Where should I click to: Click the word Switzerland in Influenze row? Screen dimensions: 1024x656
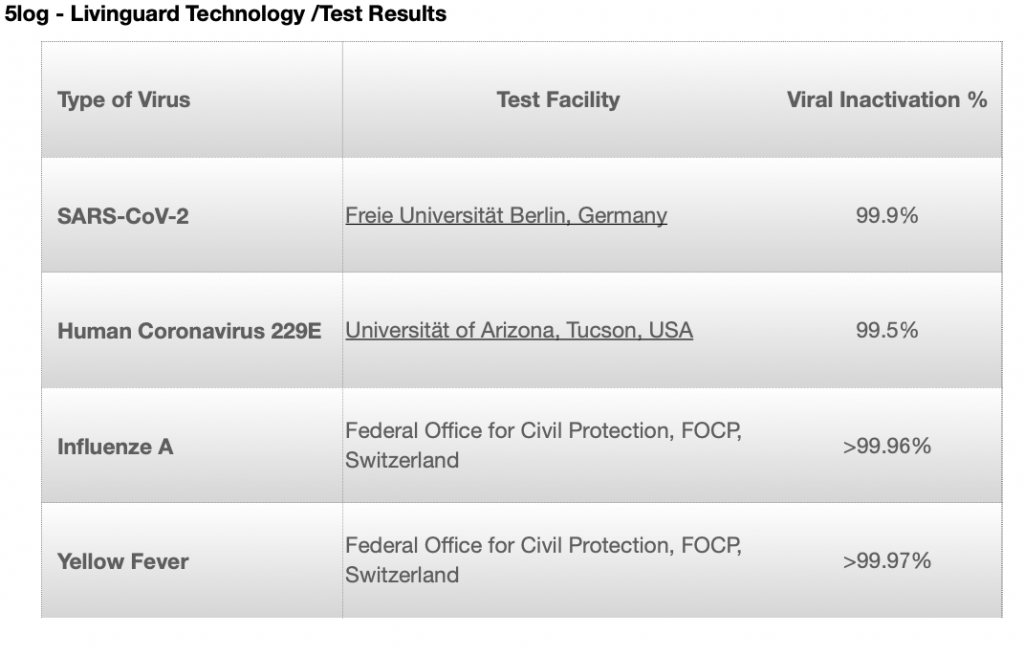402,461
